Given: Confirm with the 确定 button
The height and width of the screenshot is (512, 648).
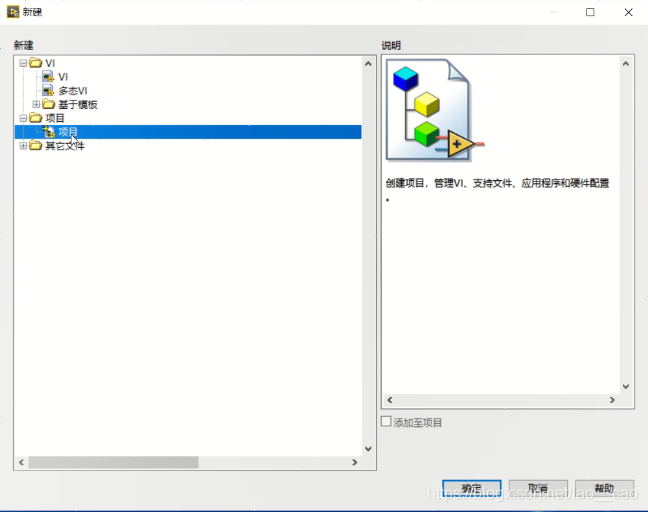Looking at the screenshot, I should (472, 489).
